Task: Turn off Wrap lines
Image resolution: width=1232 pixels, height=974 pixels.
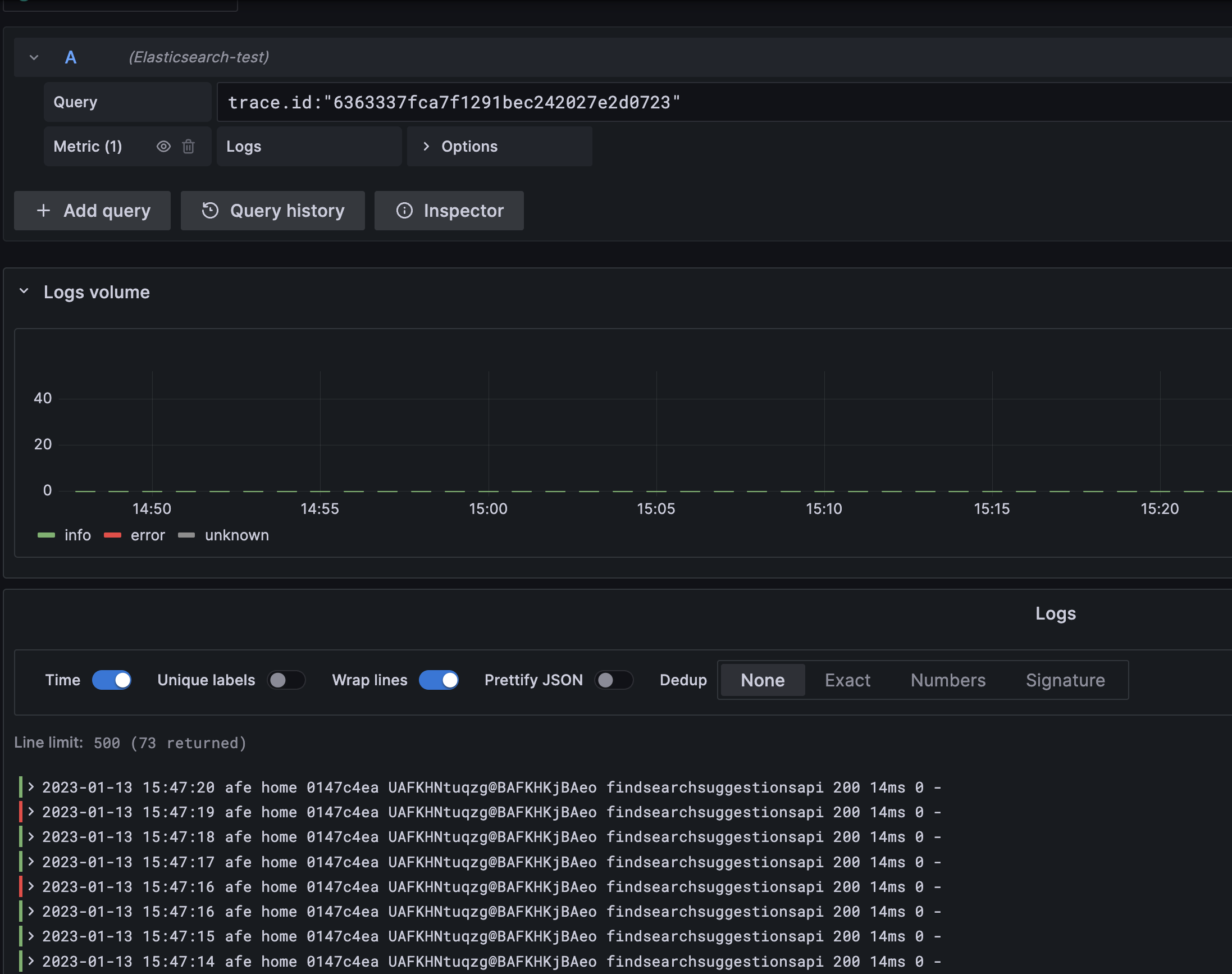Action: [x=439, y=680]
